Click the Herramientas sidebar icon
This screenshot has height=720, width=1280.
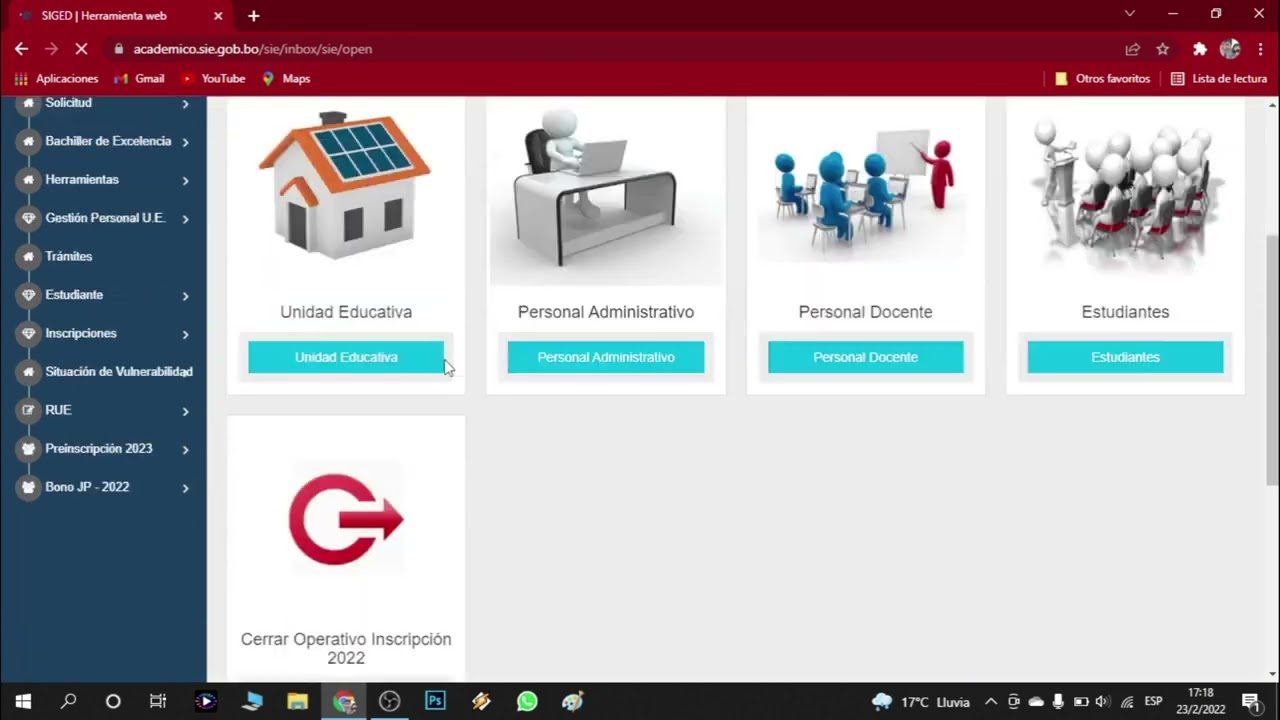click(x=29, y=180)
